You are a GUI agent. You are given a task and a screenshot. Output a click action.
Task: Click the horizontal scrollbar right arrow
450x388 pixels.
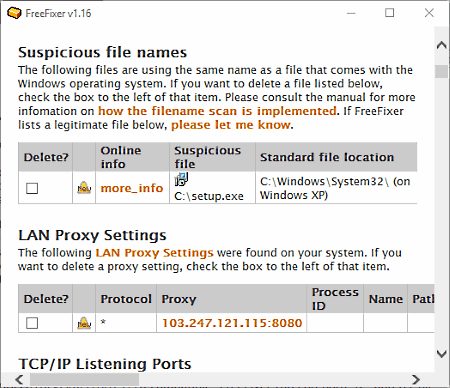[415, 379]
